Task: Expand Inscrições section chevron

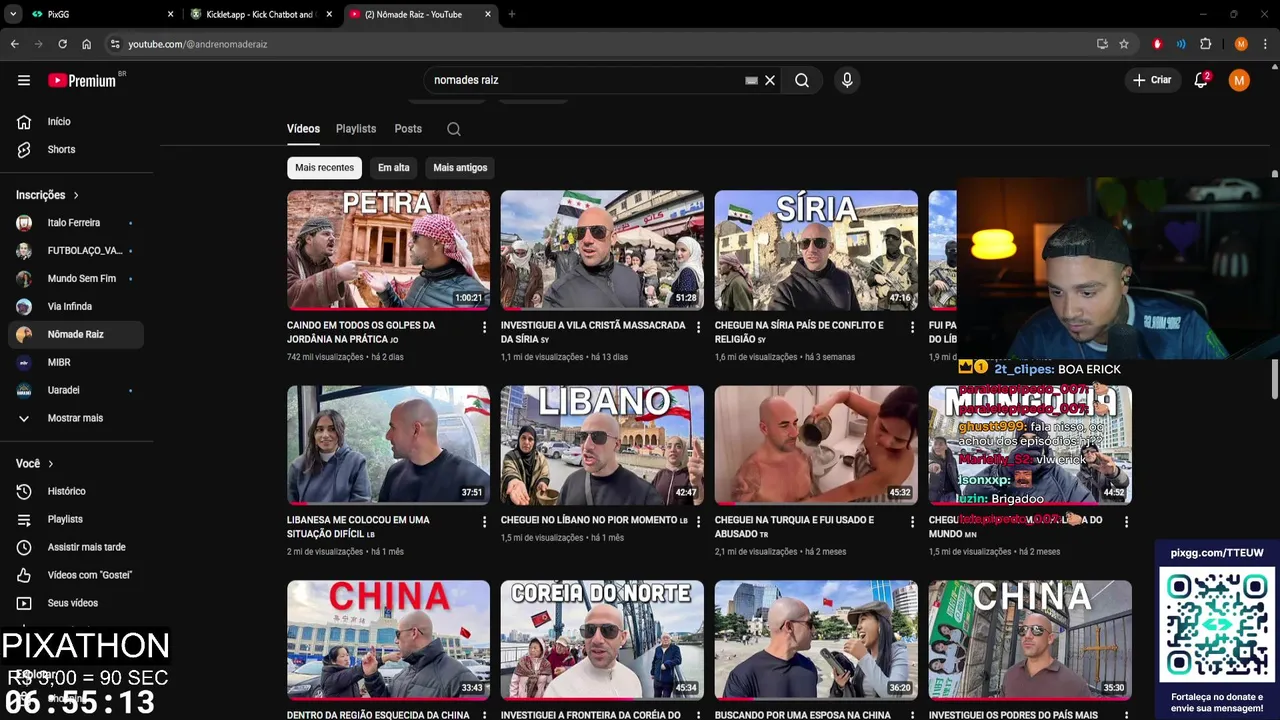Action: point(75,195)
